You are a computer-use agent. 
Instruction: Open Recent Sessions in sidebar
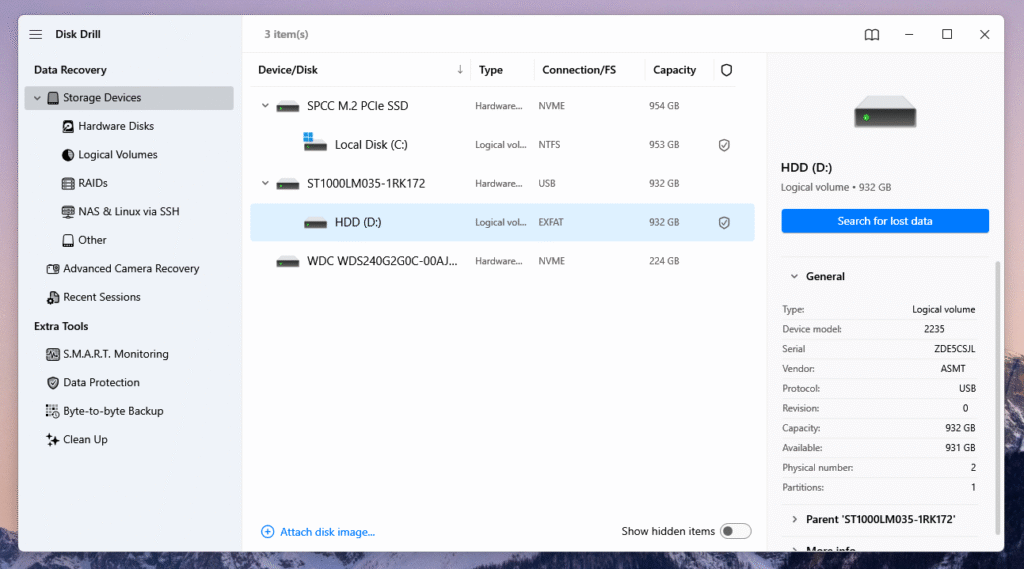101,297
